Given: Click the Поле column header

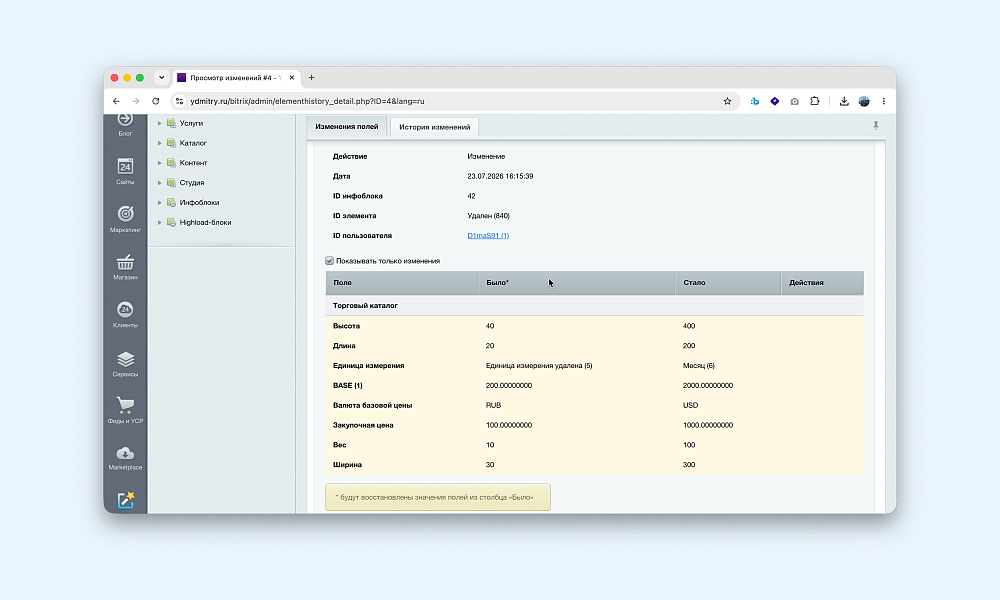Looking at the screenshot, I should point(402,282).
